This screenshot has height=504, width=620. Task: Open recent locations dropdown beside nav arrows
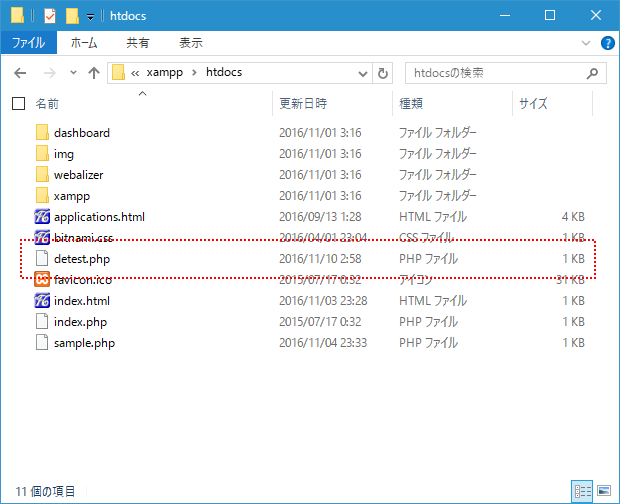pyautogui.click(x=73, y=73)
